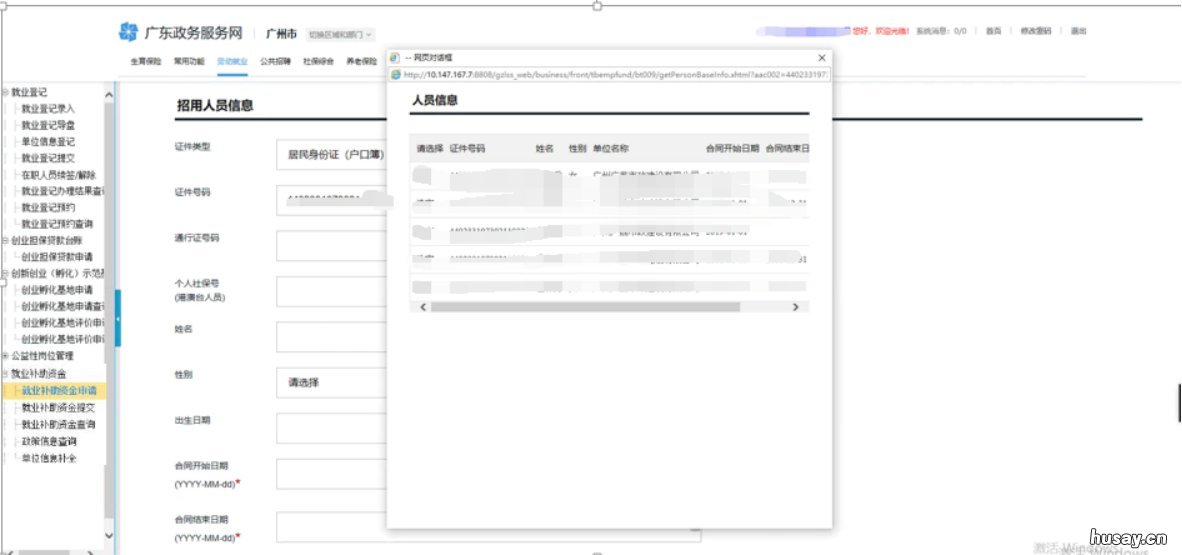Open the standalone 就业登记预约 tree item
This screenshot has width=1182, height=555.
(x=47, y=207)
